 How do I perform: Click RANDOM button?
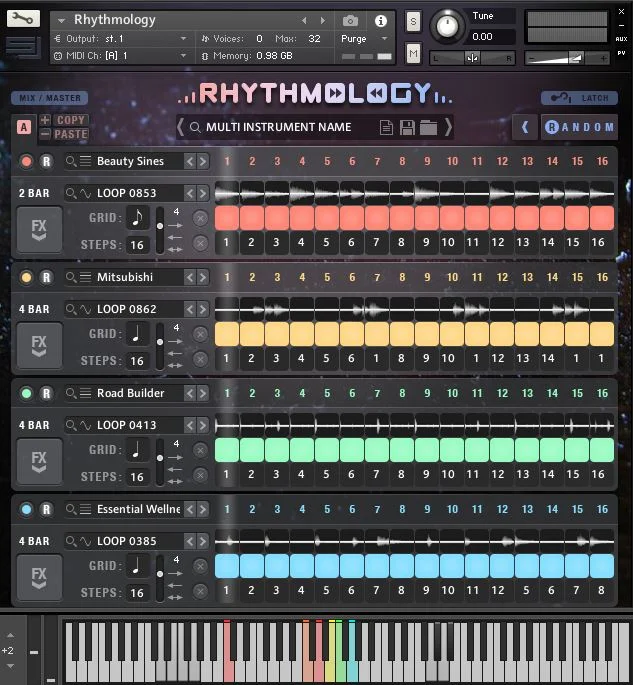pyautogui.click(x=579, y=127)
